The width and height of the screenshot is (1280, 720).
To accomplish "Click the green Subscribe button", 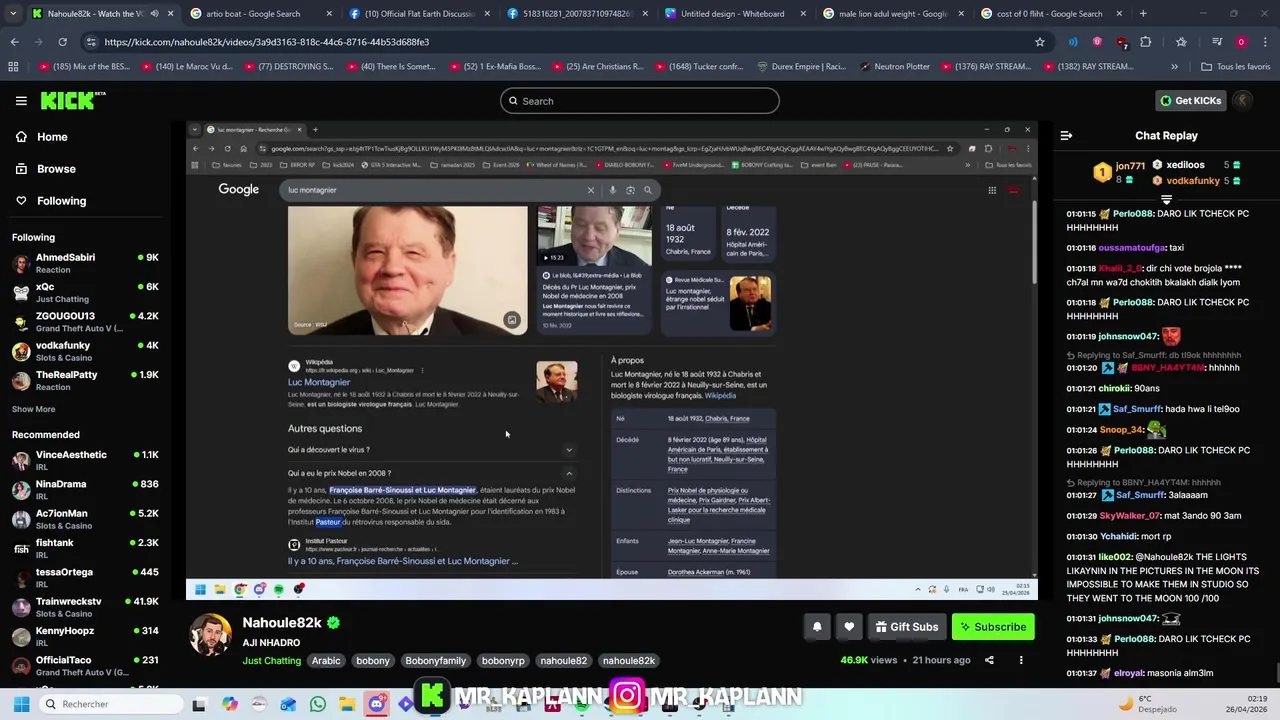I will (x=993, y=627).
